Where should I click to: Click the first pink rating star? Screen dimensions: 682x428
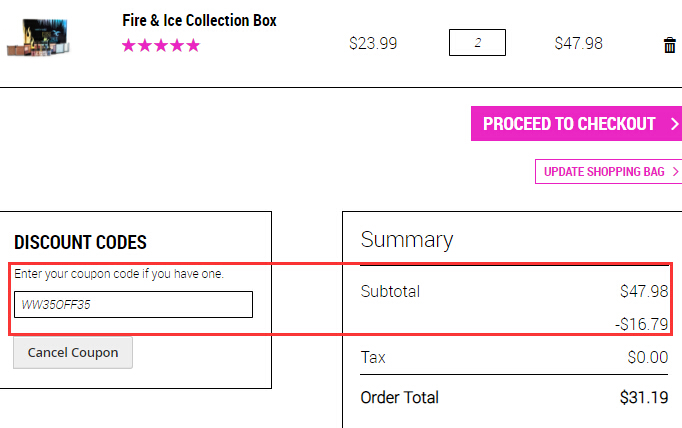[x=128, y=45]
